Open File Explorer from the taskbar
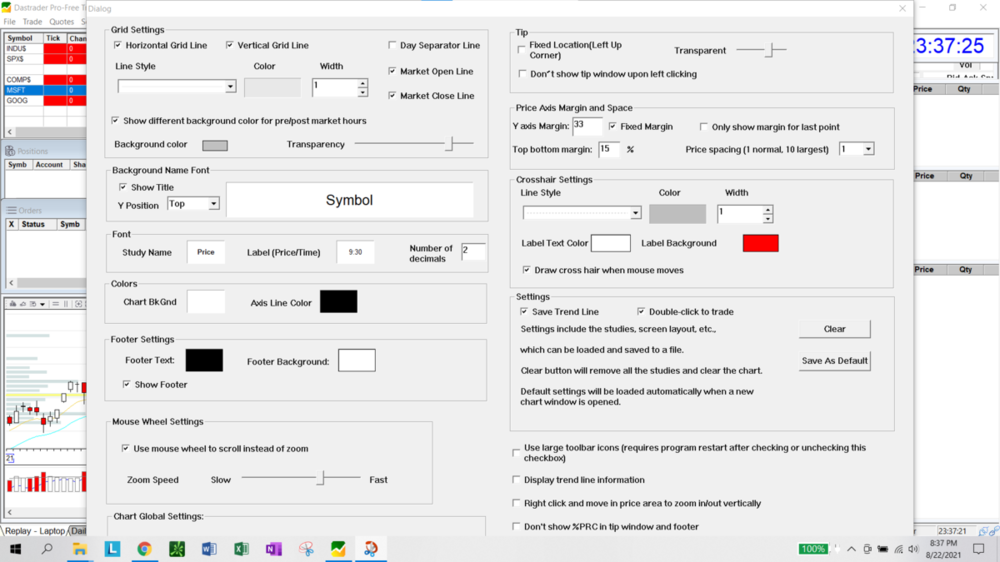Image resolution: width=1000 pixels, height=562 pixels. [x=79, y=549]
